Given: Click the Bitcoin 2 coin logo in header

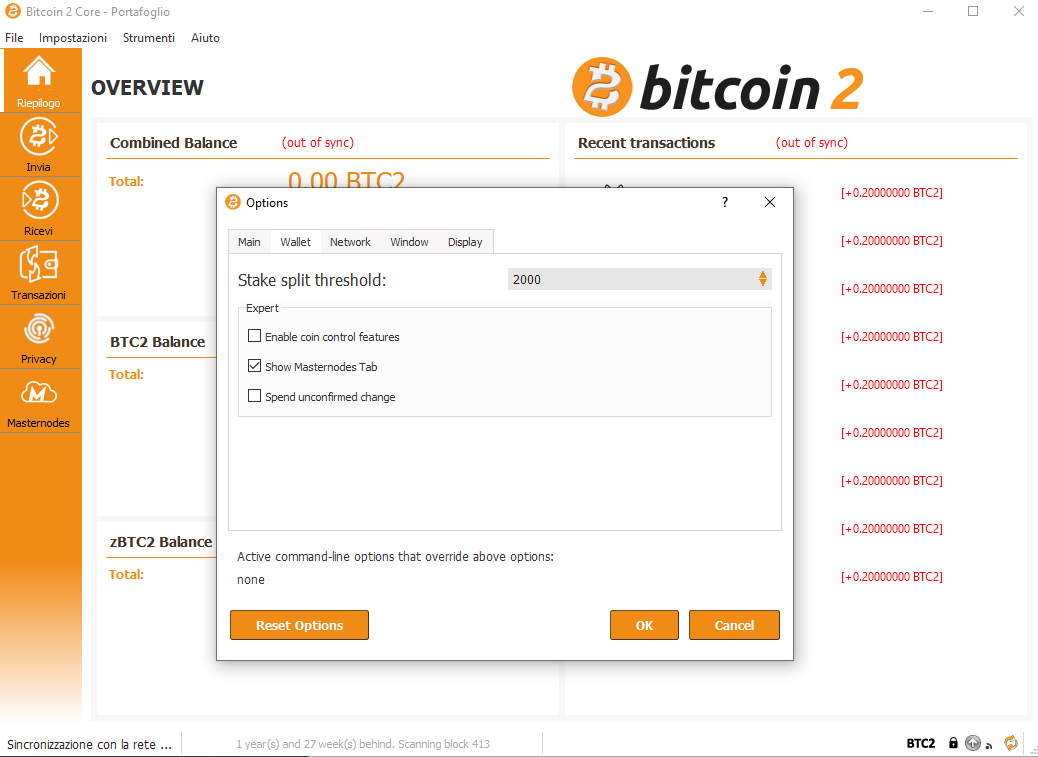Looking at the screenshot, I should [x=602, y=87].
